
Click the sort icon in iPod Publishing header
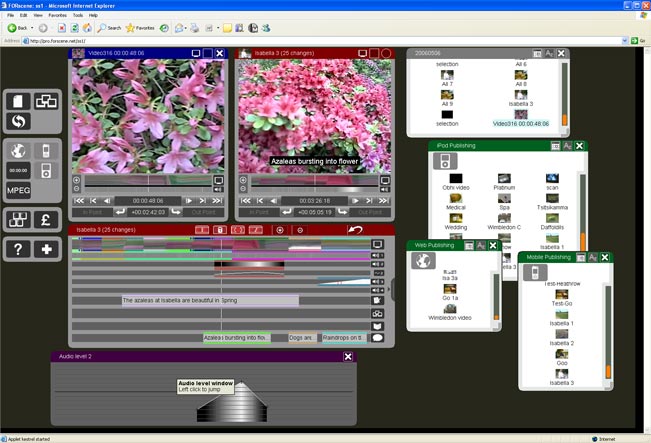pyautogui.click(x=567, y=146)
